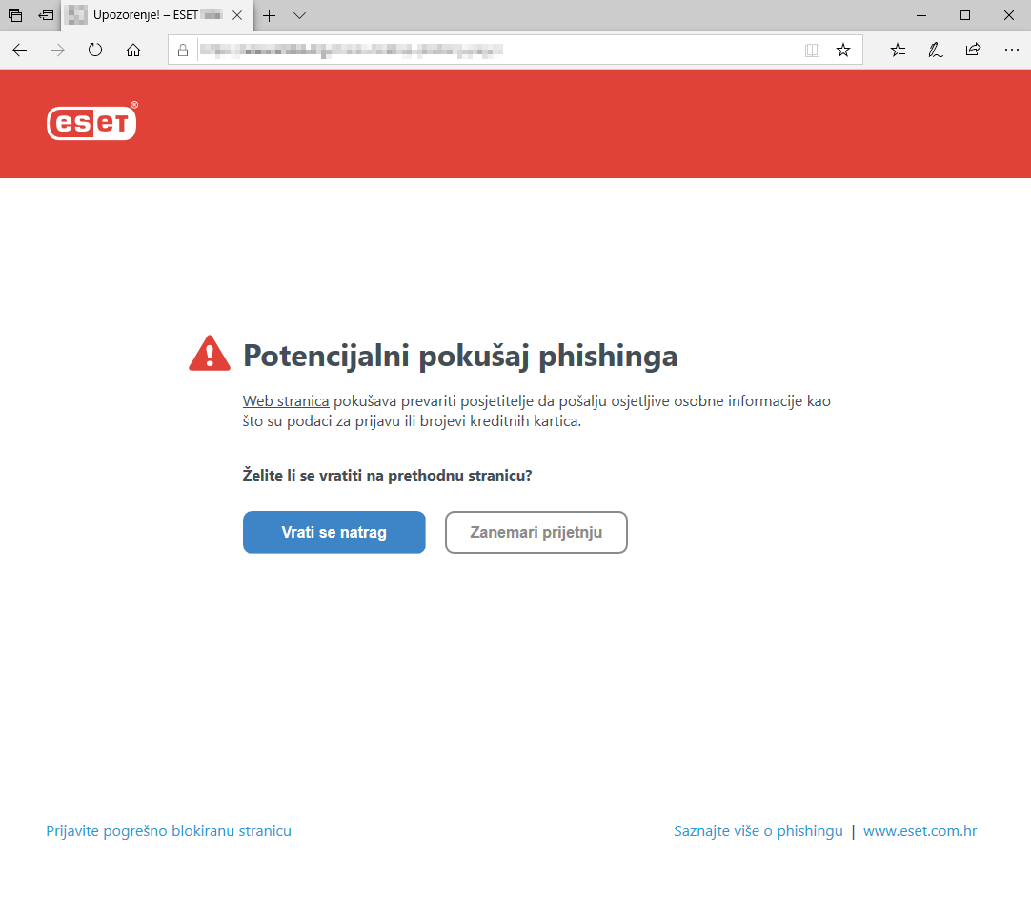Click the security lock icon
This screenshot has width=1031, height=903.
click(x=181, y=49)
